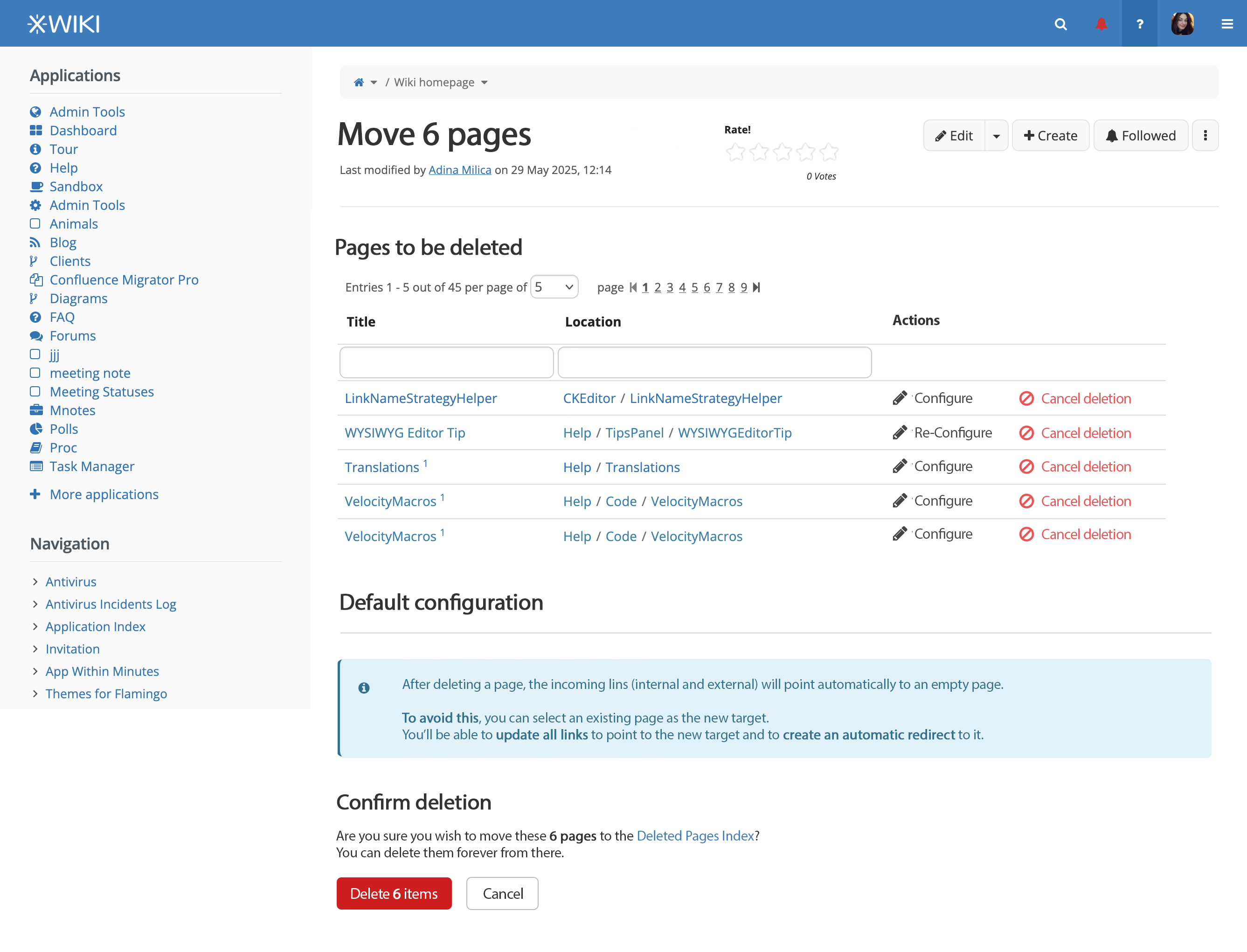The height and width of the screenshot is (952, 1247).
Task: Open the help question mark icon
Action: tap(1139, 24)
